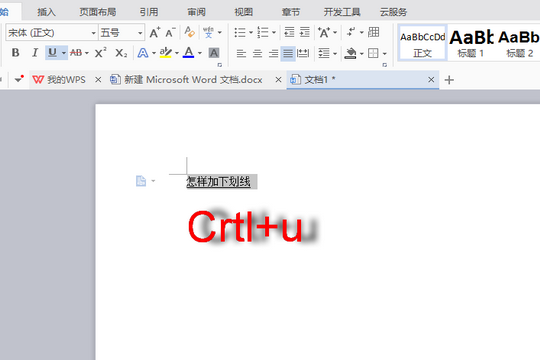The width and height of the screenshot is (540, 360).
Task: Click the Chinese layout icon
Action: (x=324, y=33)
